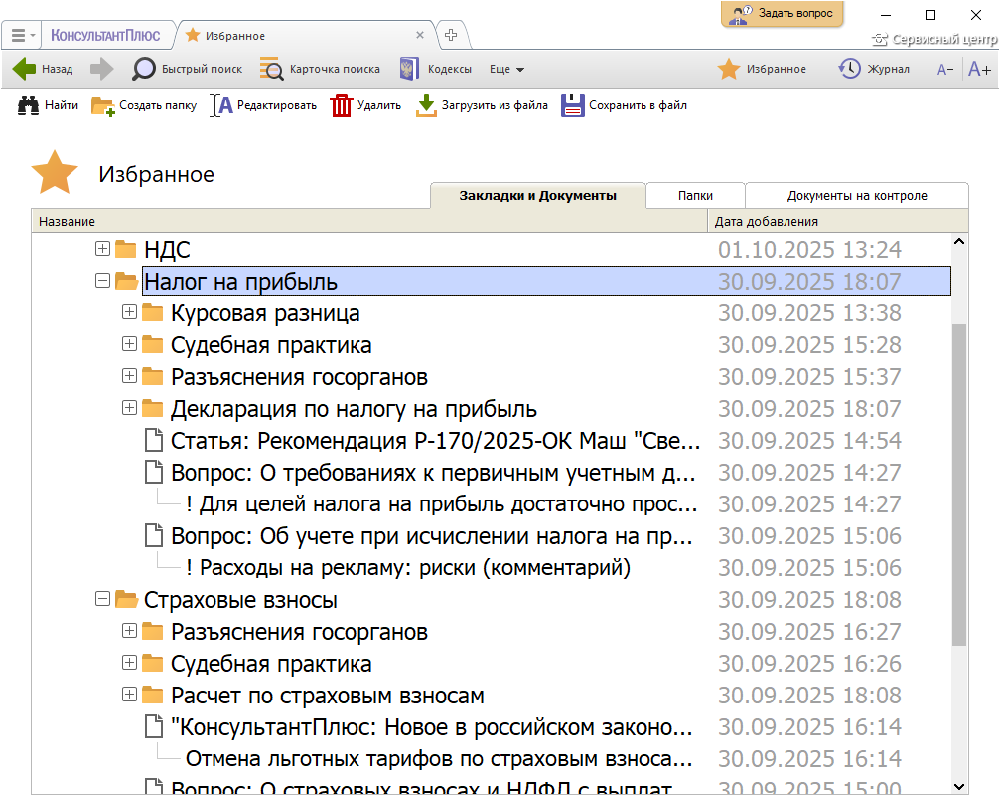
Task: Switch to Документы на контроле tab
Action: coord(857,196)
